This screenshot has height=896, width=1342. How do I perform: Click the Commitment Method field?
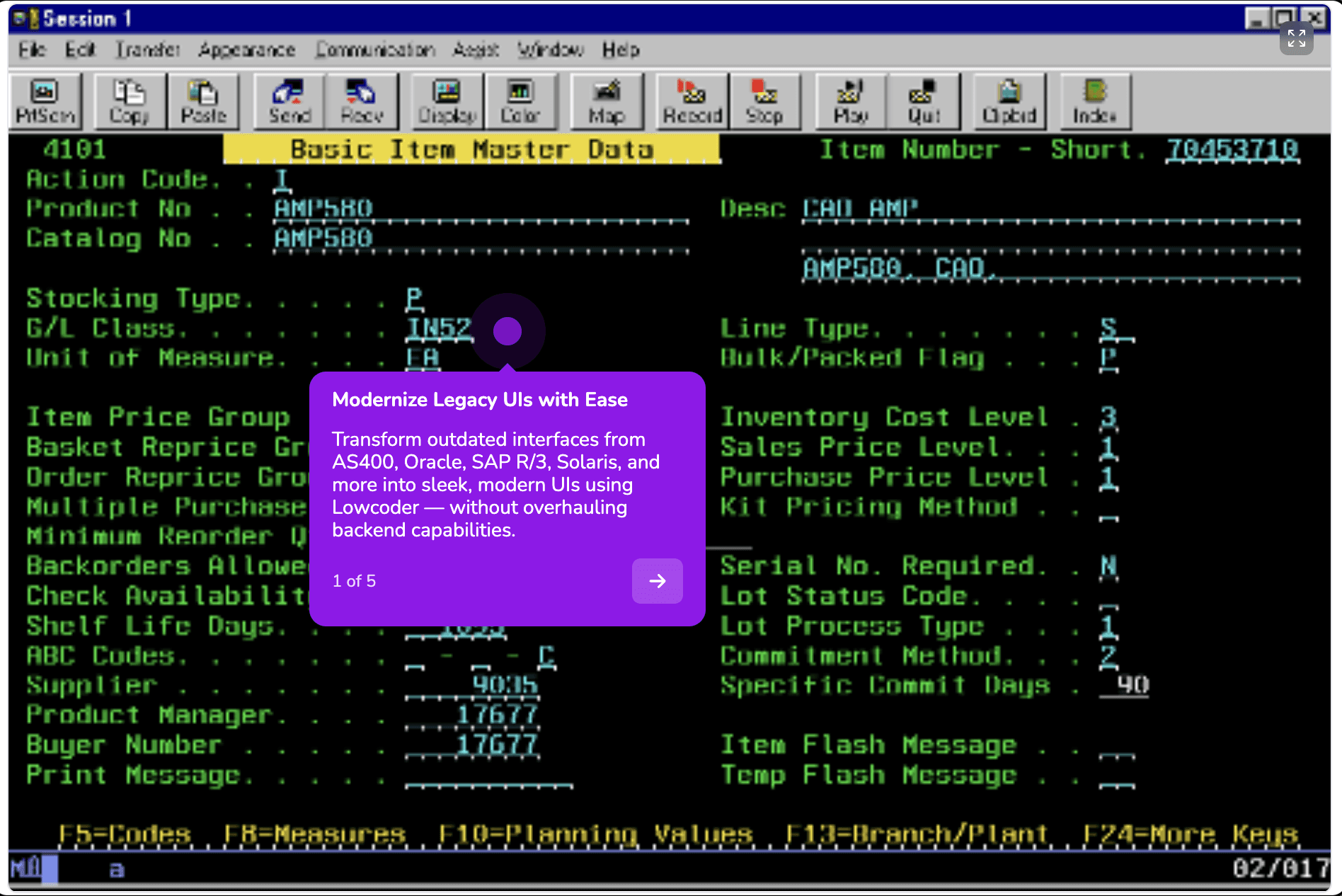tap(1109, 656)
